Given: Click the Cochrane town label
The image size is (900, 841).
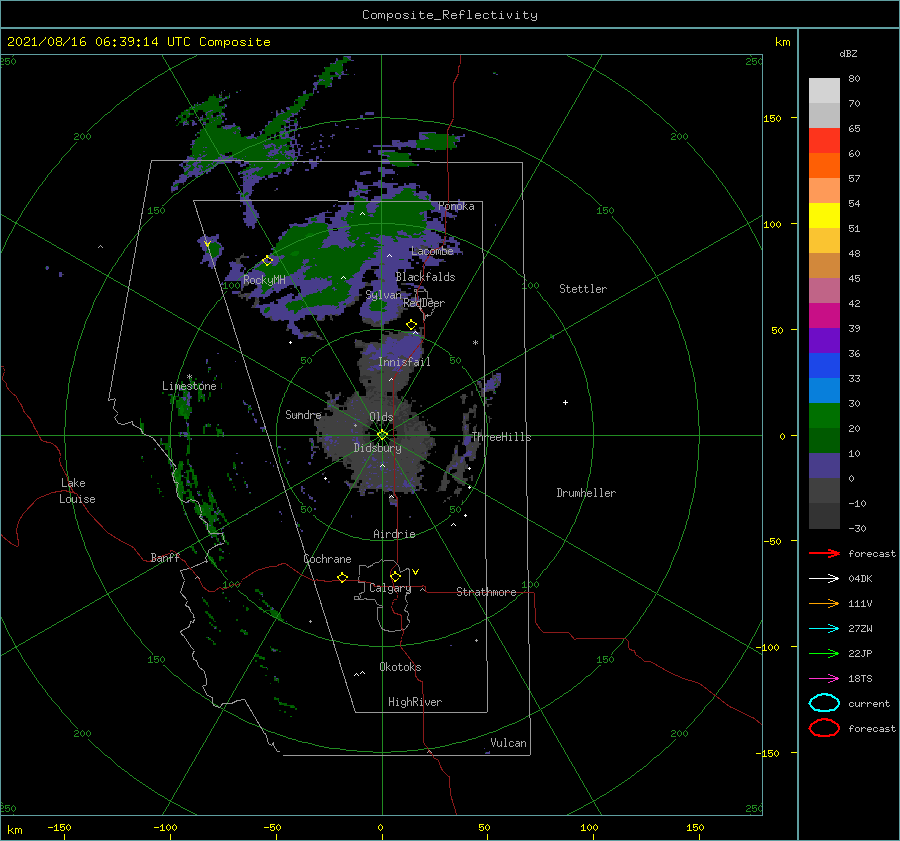Looking at the screenshot, I should [x=327, y=559].
